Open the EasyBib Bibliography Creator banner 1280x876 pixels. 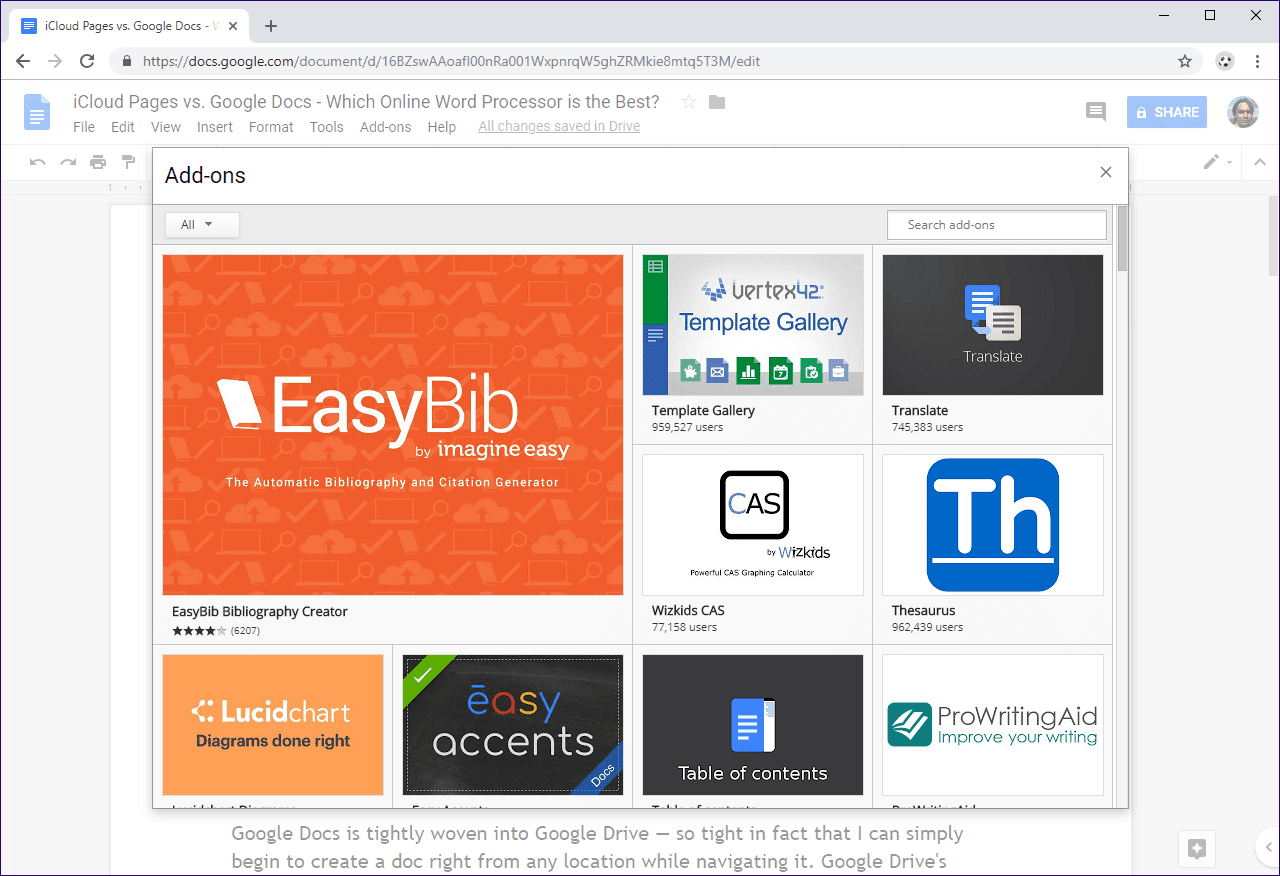[393, 425]
